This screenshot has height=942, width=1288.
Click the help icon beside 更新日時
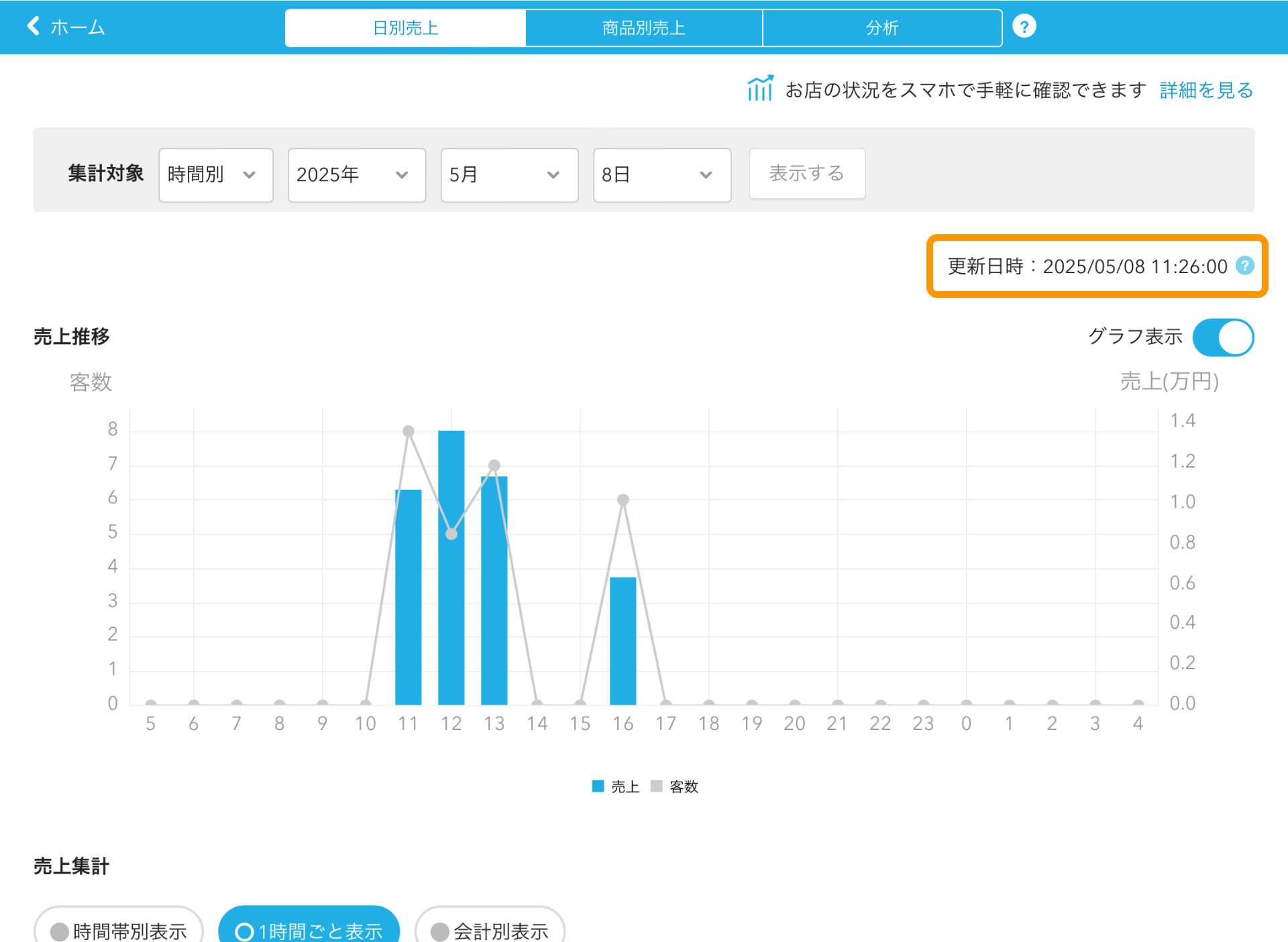(x=1245, y=266)
